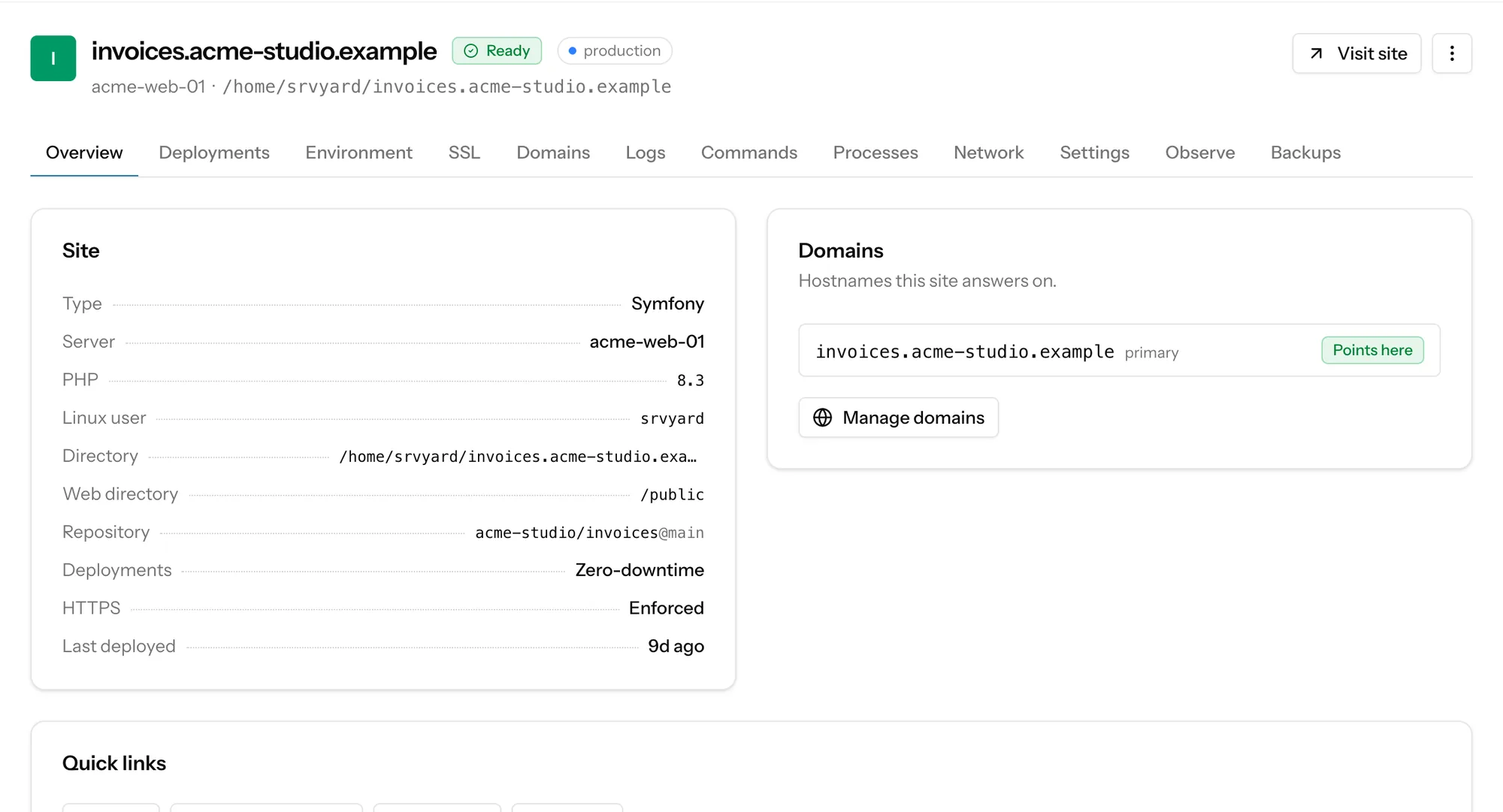This screenshot has width=1503, height=812.
Task: Click the PHP 8.3 value
Action: click(x=690, y=380)
